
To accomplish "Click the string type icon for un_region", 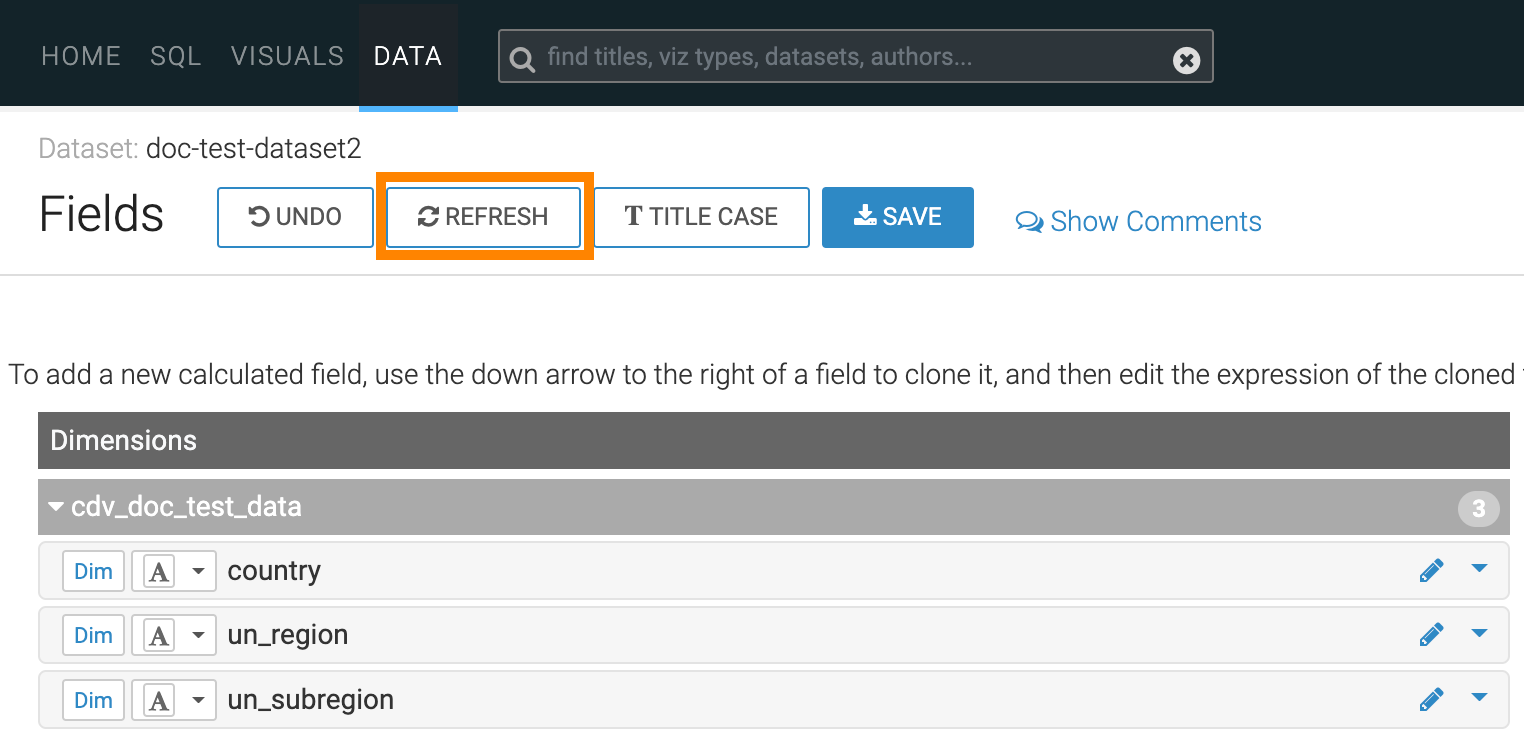I will [159, 635].
